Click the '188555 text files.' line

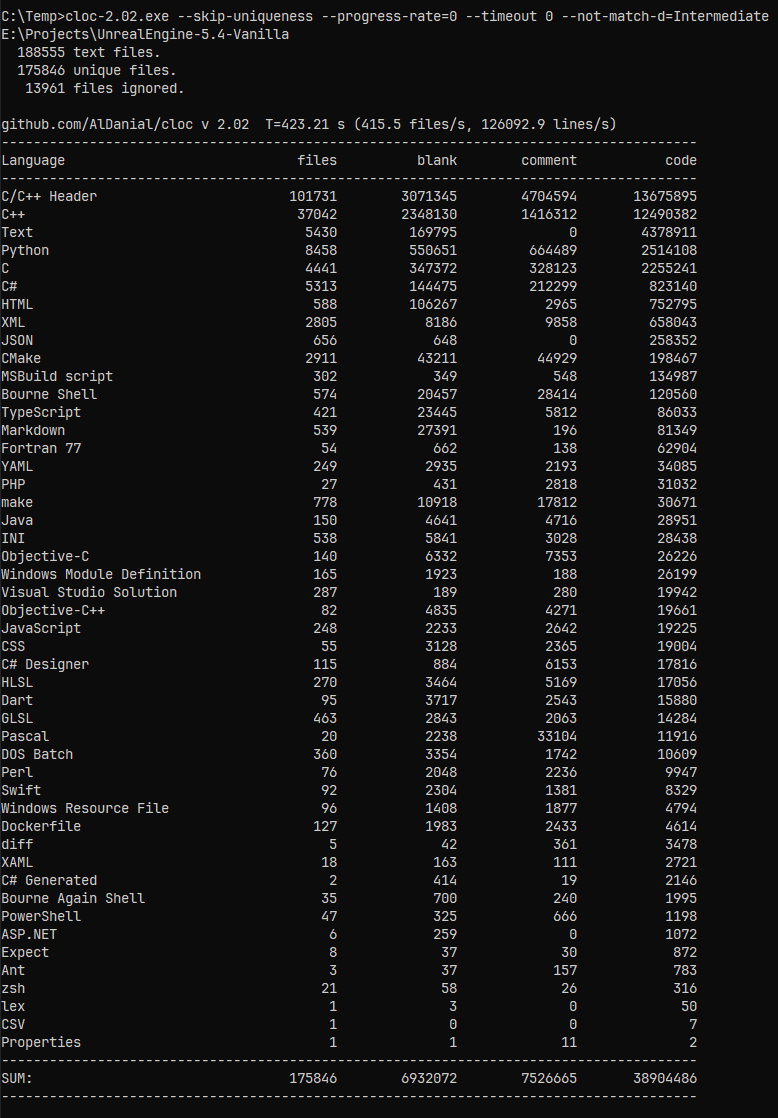[x=89, y=52]
